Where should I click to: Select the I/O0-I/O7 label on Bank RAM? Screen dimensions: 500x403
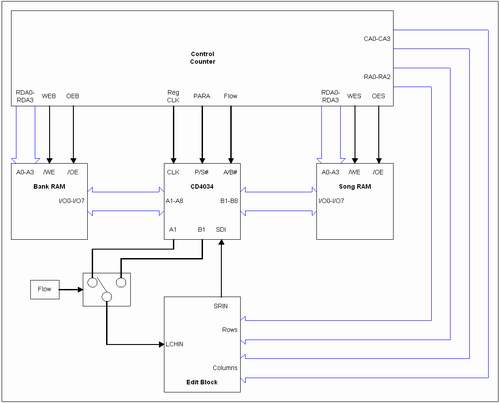pos(72,201)
